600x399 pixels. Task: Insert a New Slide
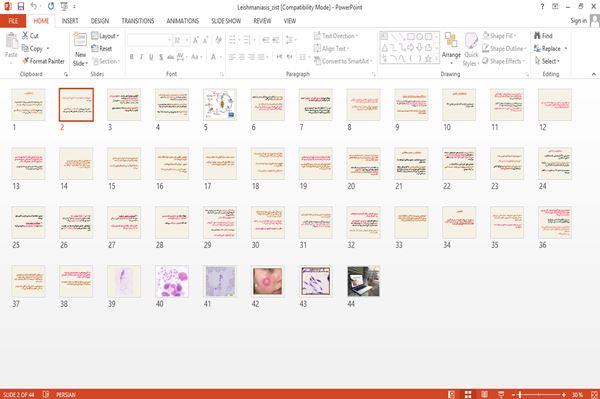click(80, 50)
